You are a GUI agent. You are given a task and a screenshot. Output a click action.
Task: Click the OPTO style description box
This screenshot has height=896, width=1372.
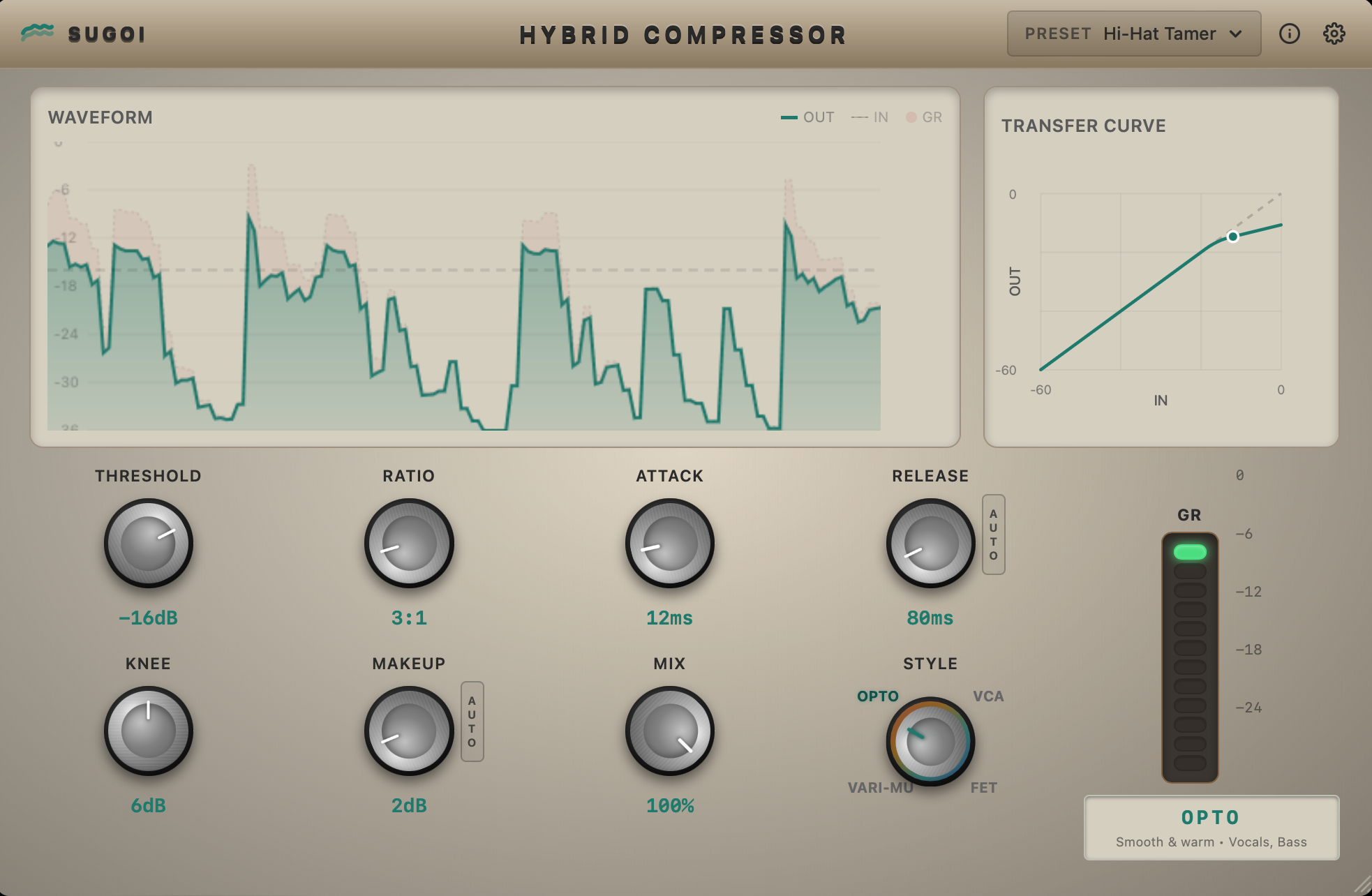(1211, 828)
